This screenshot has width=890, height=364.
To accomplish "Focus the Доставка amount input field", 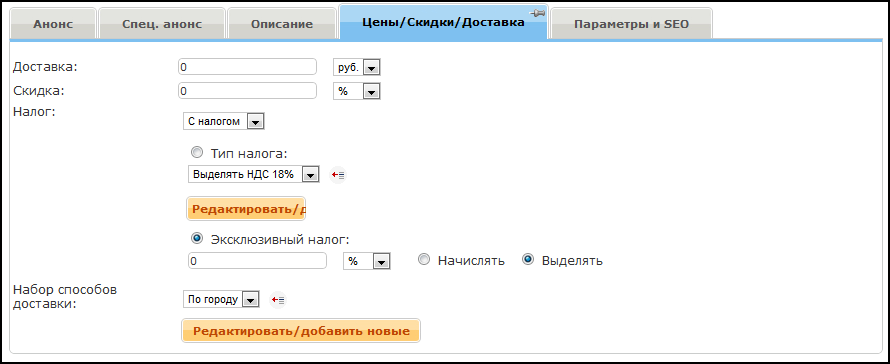I will (x=247, y=66).
